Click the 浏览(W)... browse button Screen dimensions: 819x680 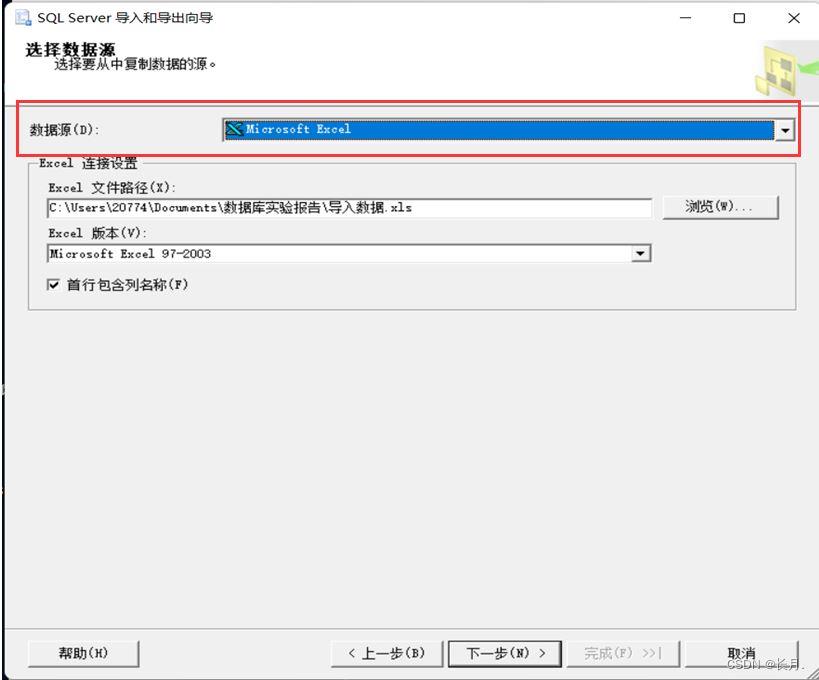click(720, 207)
